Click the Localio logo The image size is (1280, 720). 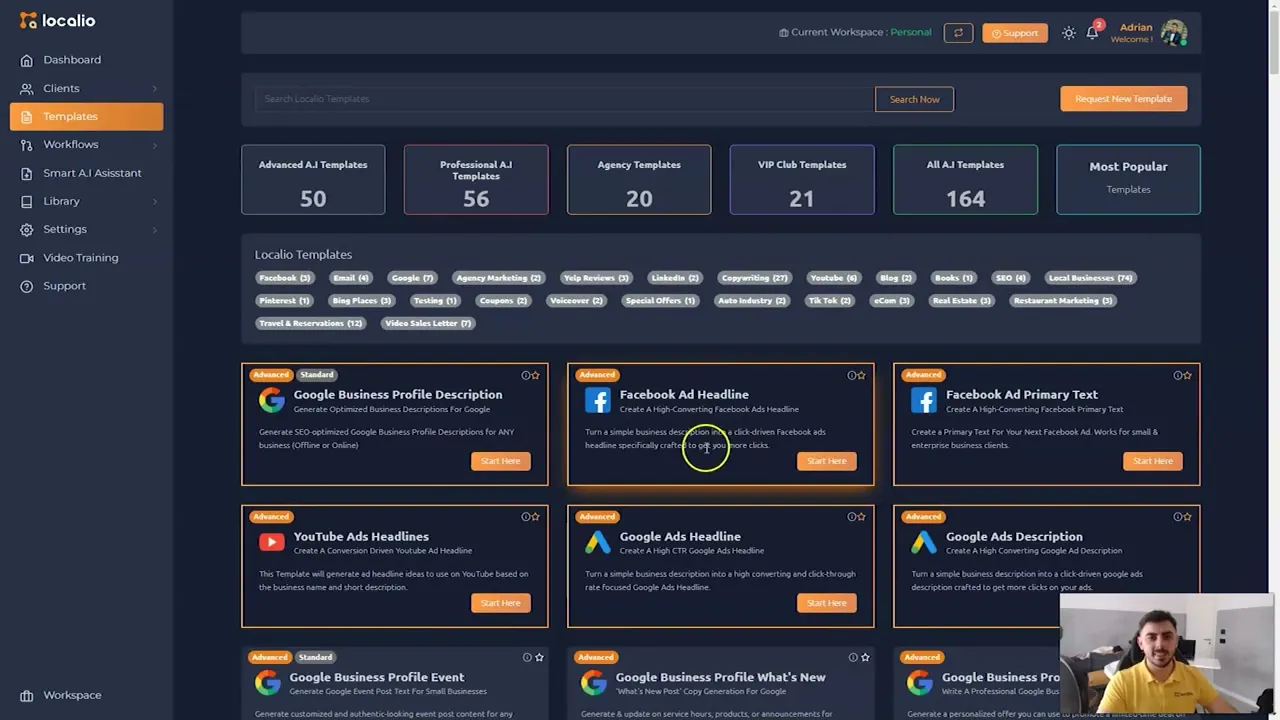[x=58, y=20]
